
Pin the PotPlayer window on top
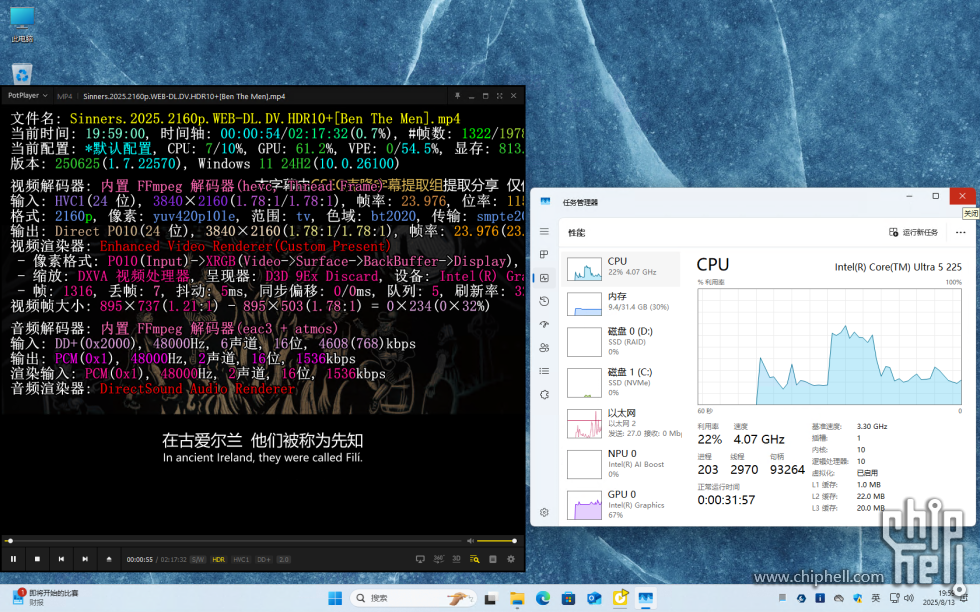[458, 96]
